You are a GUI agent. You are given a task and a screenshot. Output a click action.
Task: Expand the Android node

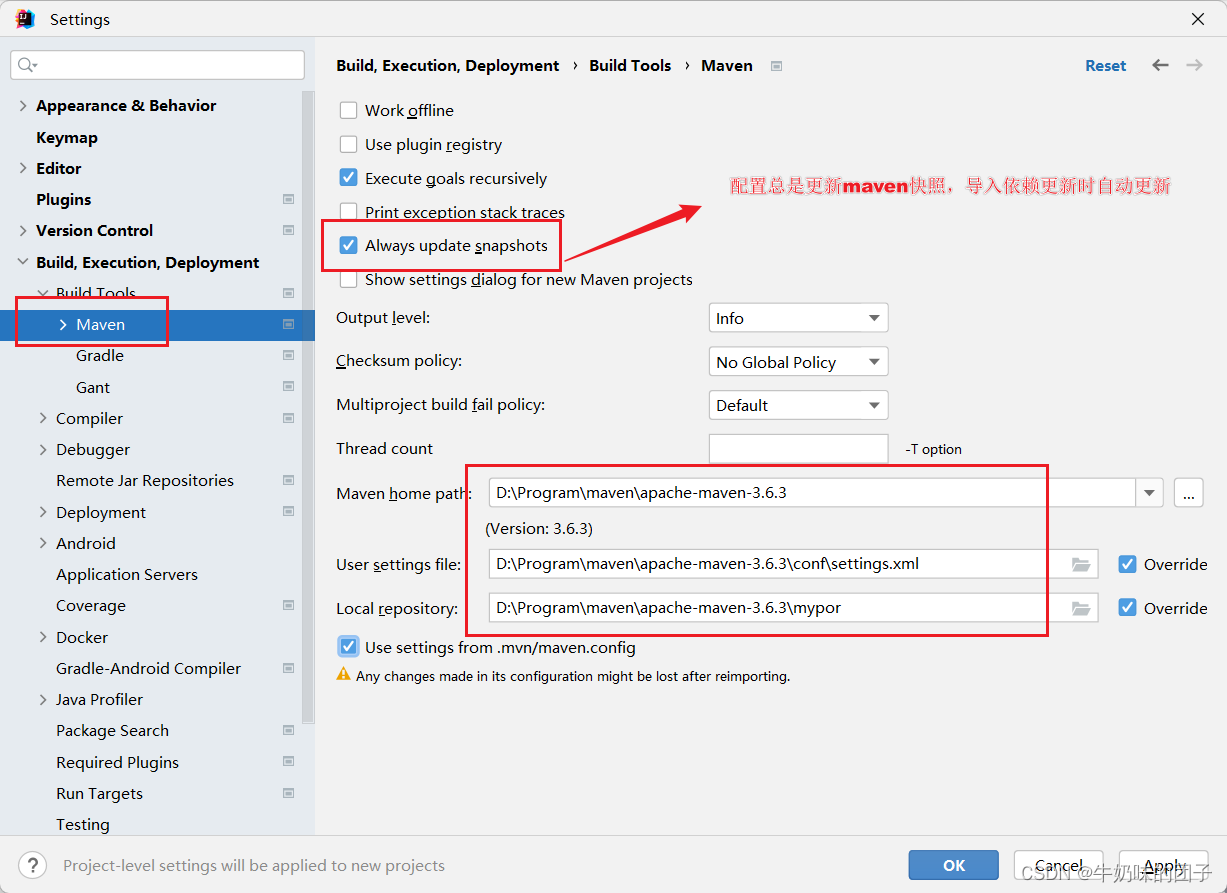(43, 543)
